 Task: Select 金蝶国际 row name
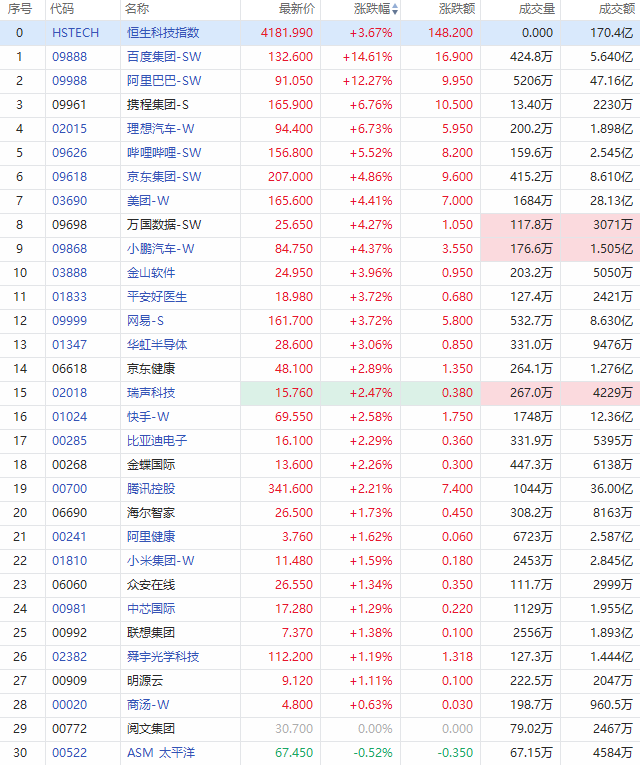pos(151,464)
